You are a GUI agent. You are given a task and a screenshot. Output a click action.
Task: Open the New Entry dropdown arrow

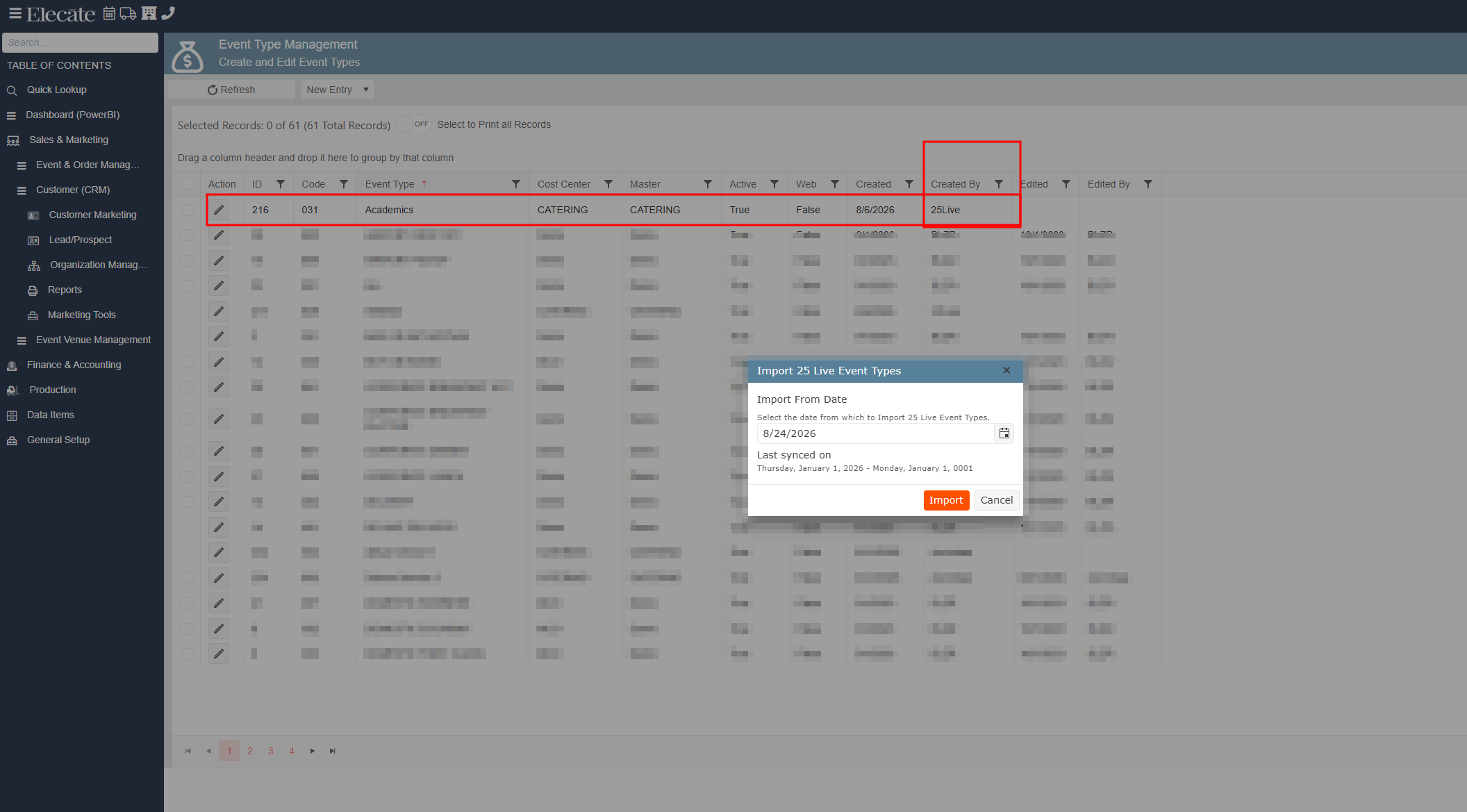pos(366,90)
